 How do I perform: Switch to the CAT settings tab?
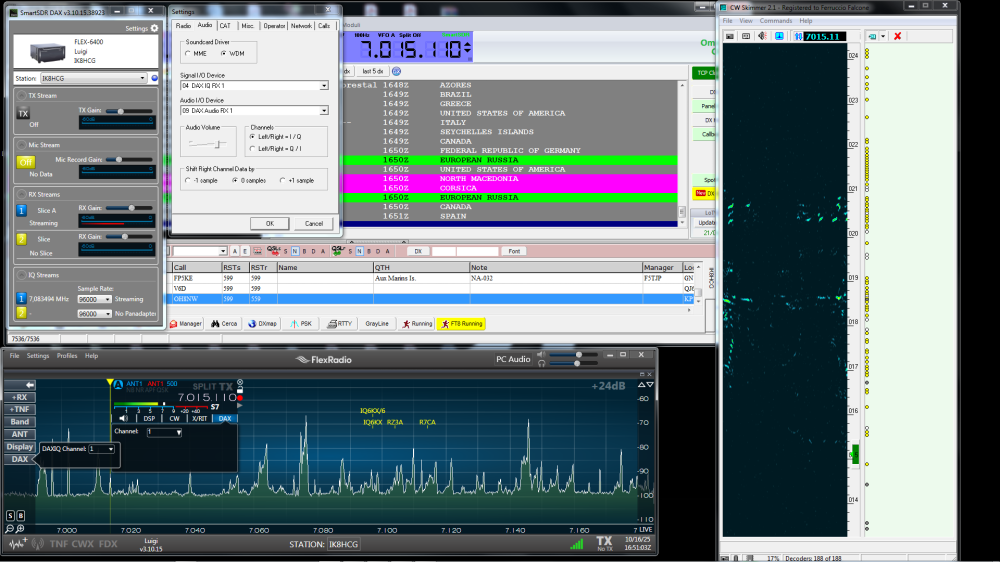click(226, 26)
